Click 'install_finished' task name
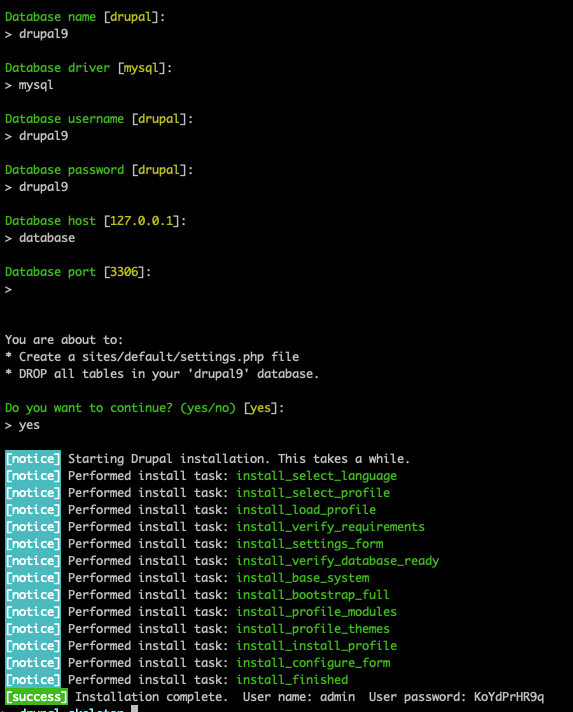Image resolution: width=573 pixels, height=712 pixels. point(292,680)
